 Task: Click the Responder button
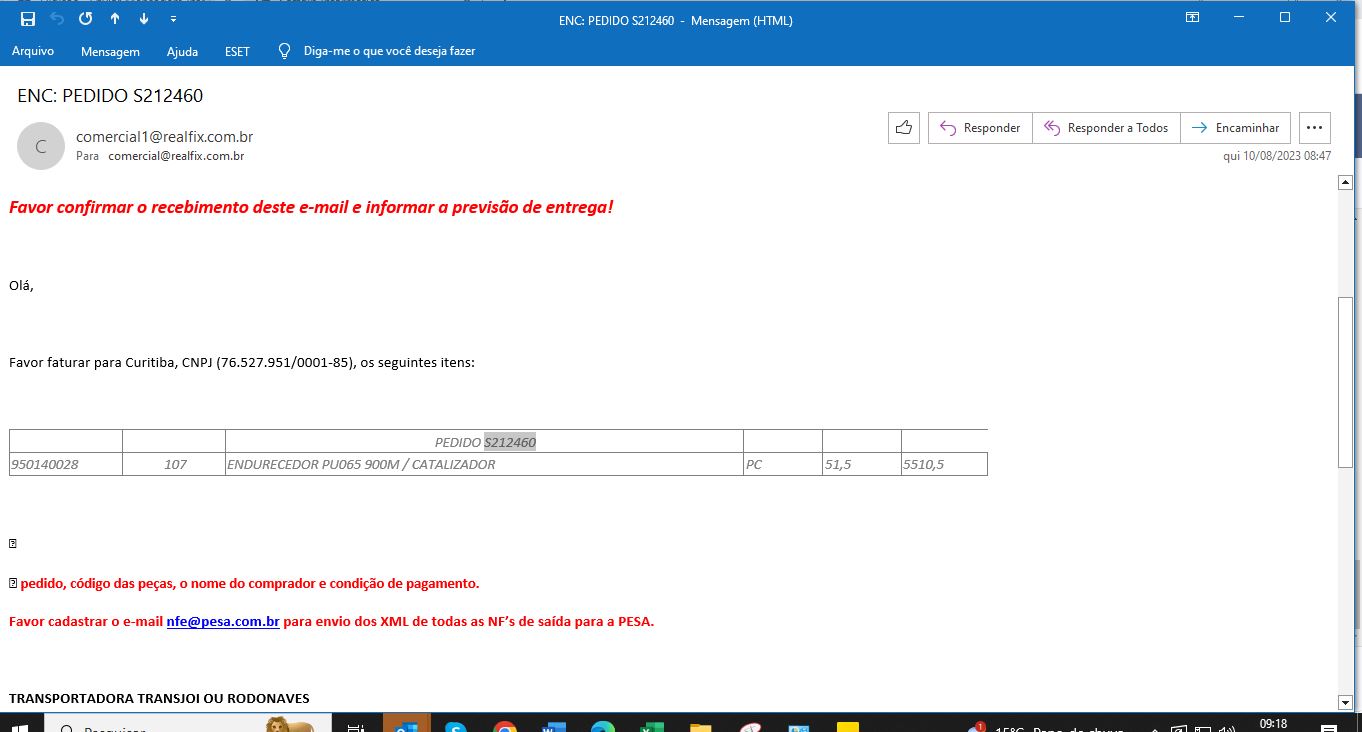(980, 128)
